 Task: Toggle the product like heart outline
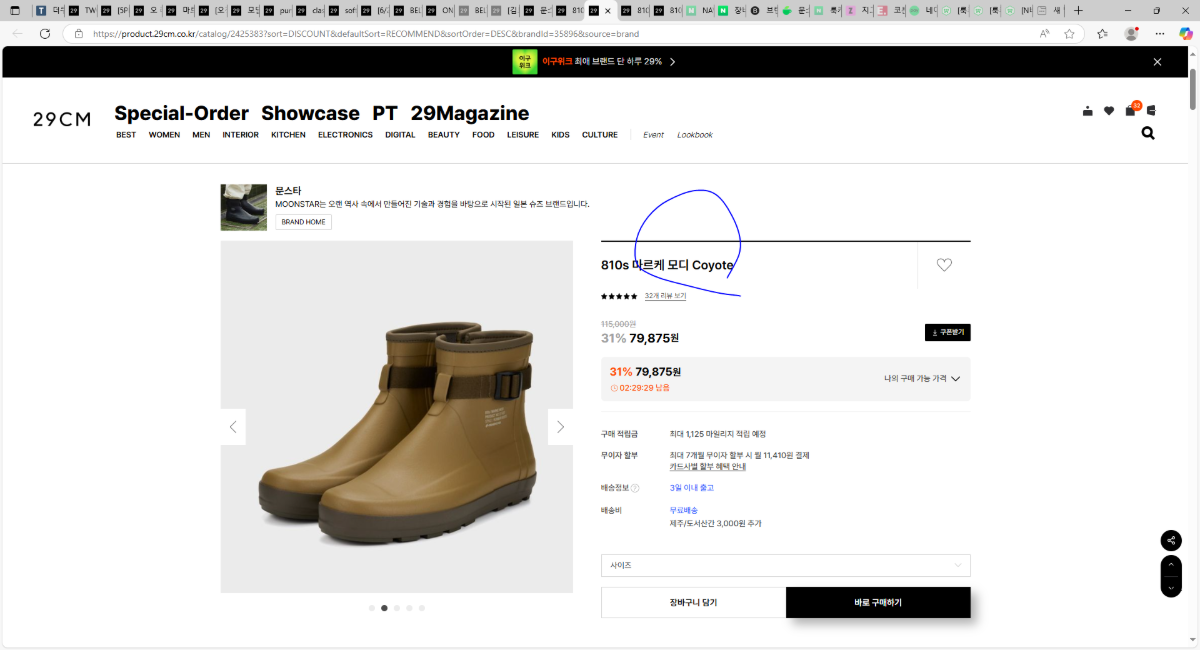pyautogui.click(x=944, y=265)
